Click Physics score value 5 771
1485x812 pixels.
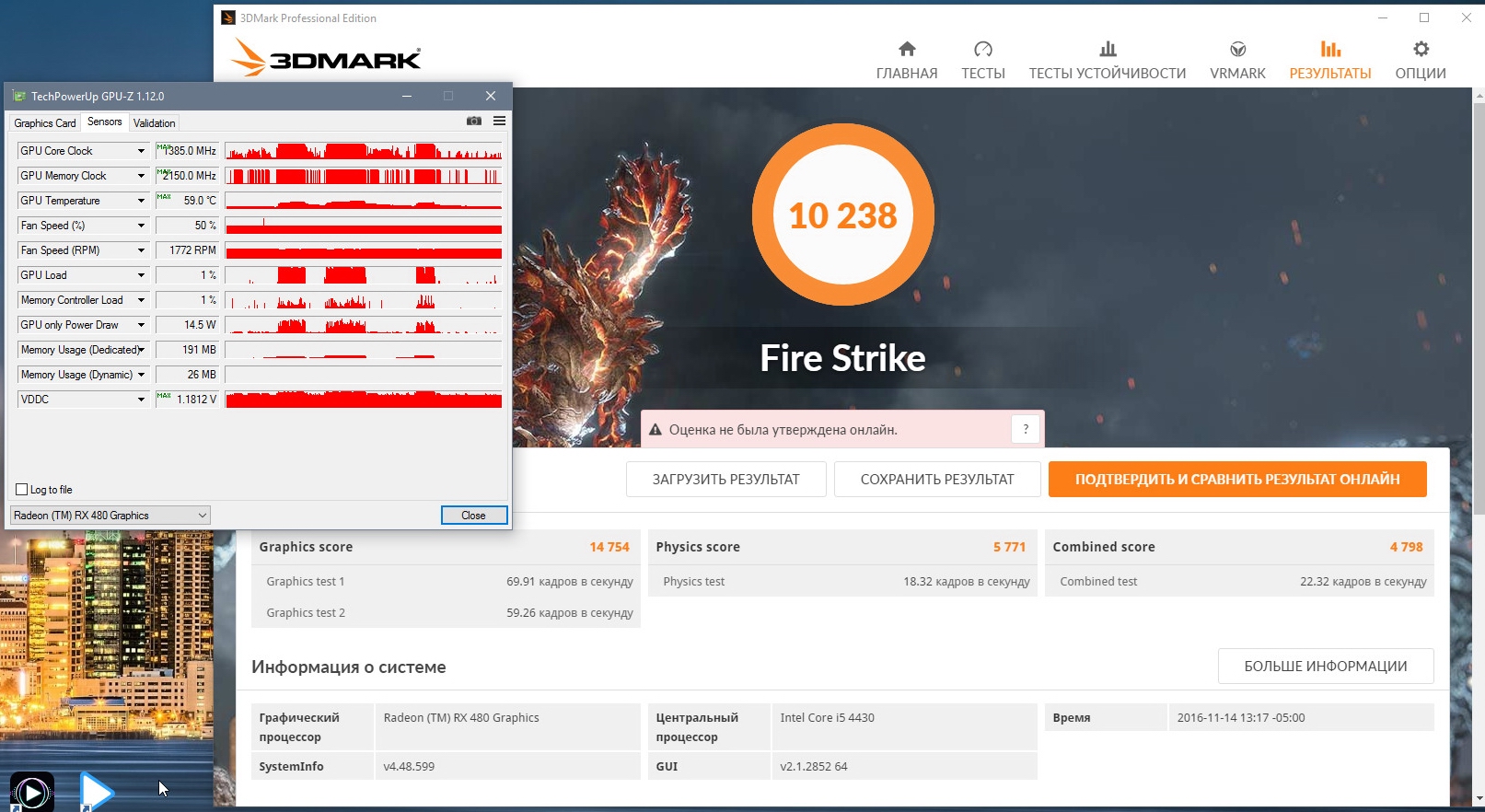point(1009,547)
